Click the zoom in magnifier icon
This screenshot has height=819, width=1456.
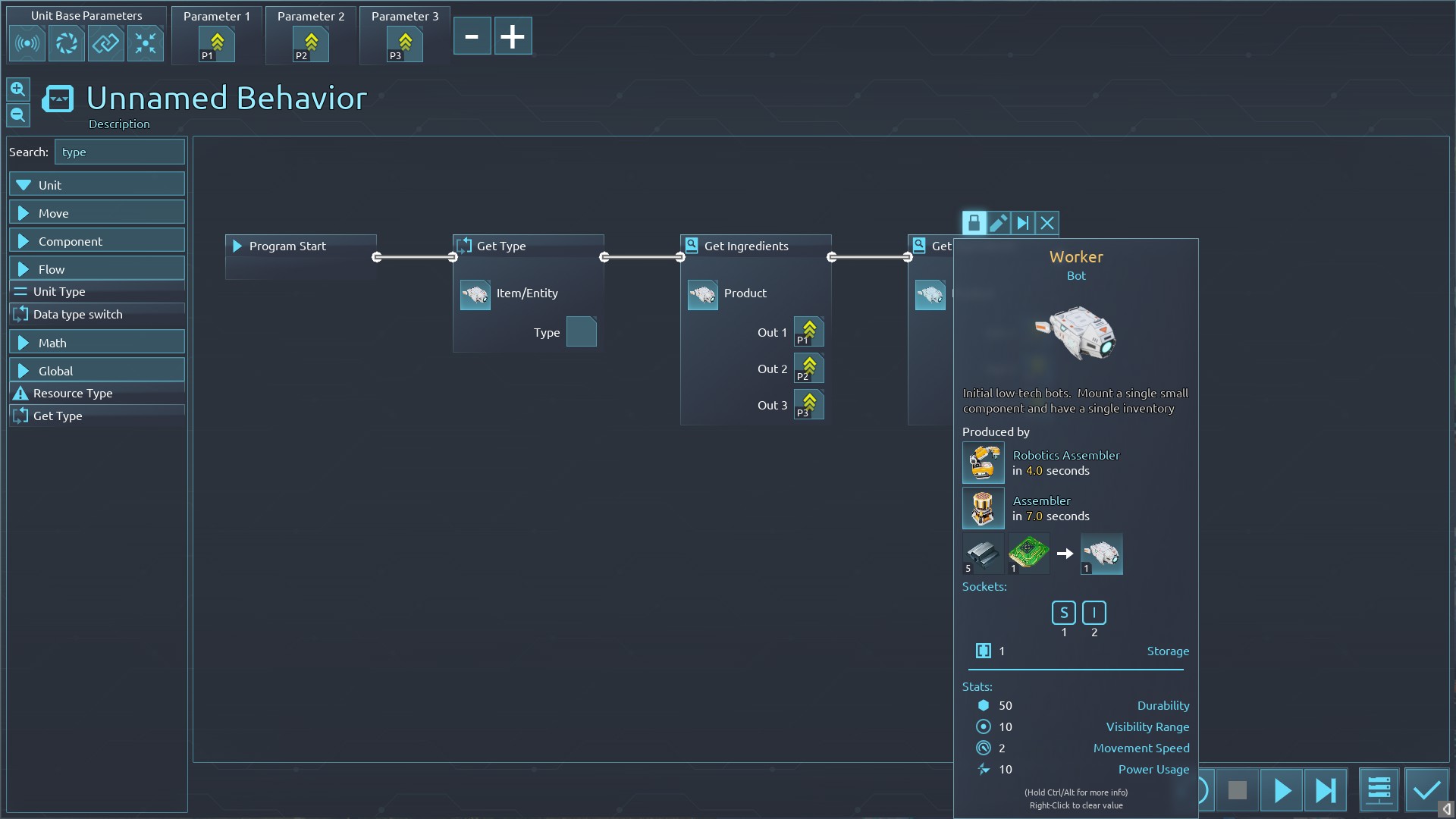(18, 89)
